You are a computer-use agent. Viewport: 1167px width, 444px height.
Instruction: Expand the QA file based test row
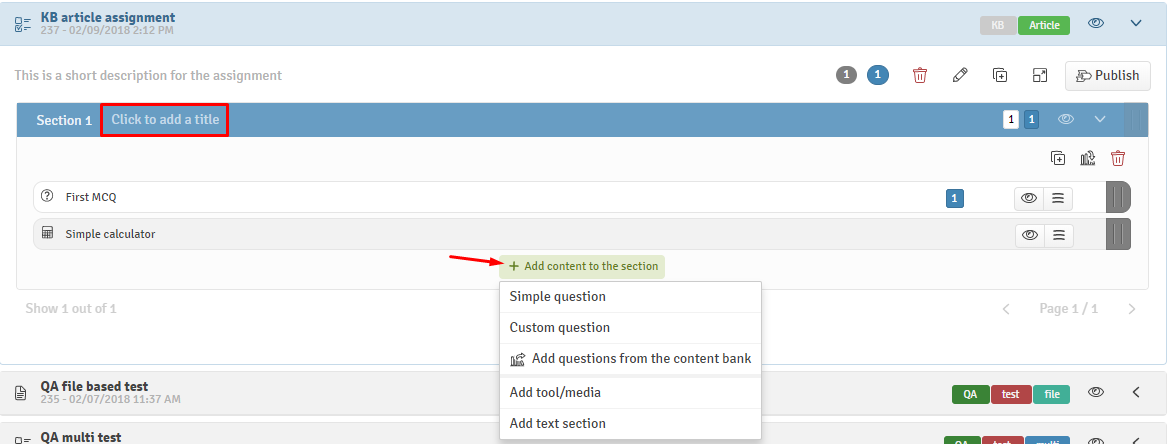[x=1136, y=392]
